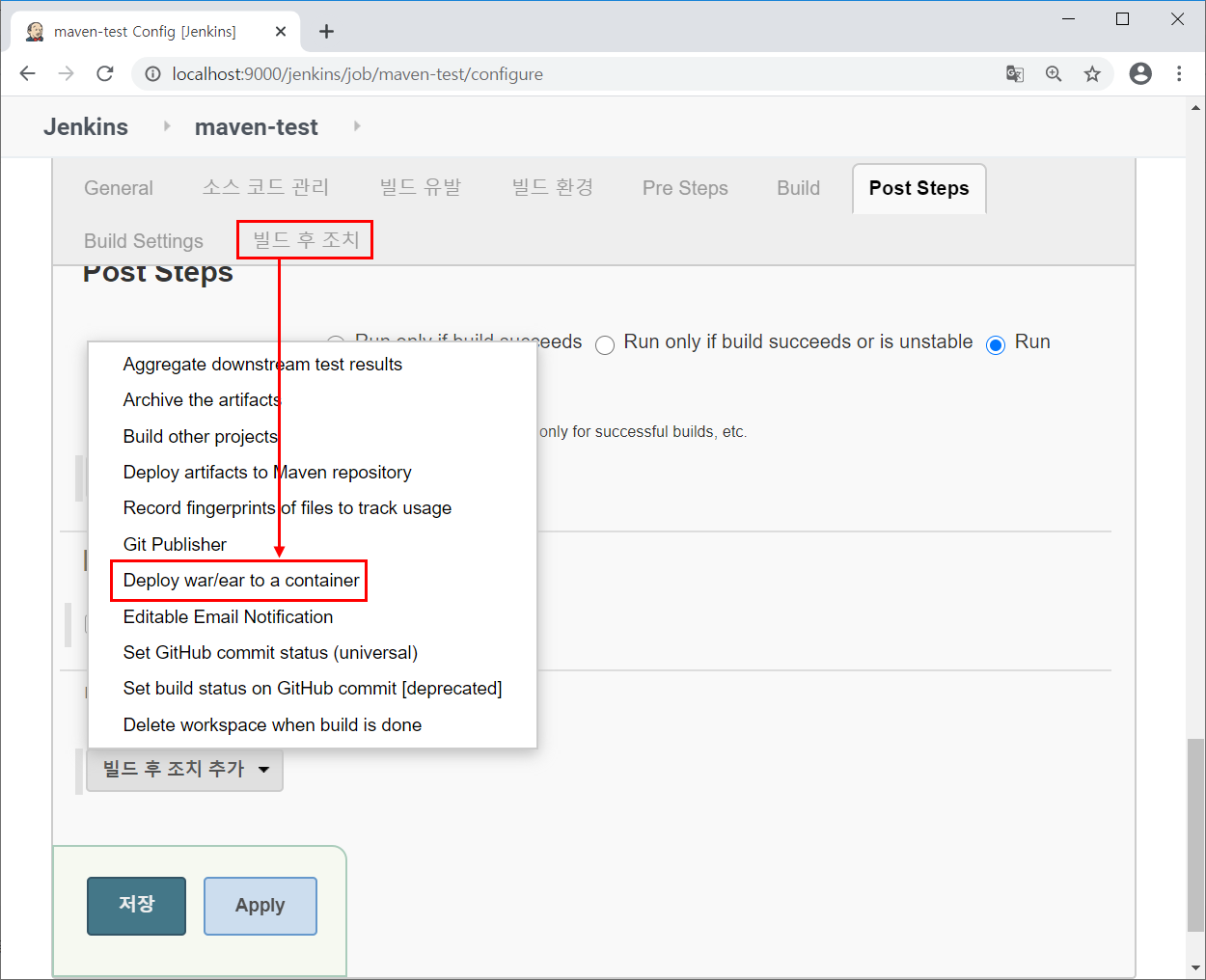Screen dimensions: 1206x980
Task: Click the Jenkins favicon in the browser tab
Action: point(35,32)
